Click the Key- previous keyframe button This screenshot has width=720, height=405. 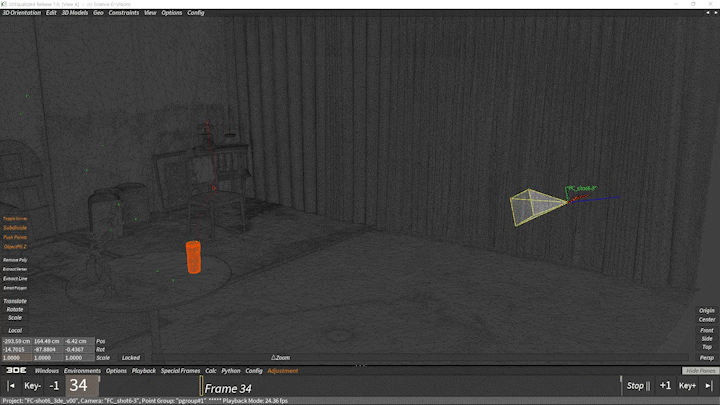(x=33, y=386)
